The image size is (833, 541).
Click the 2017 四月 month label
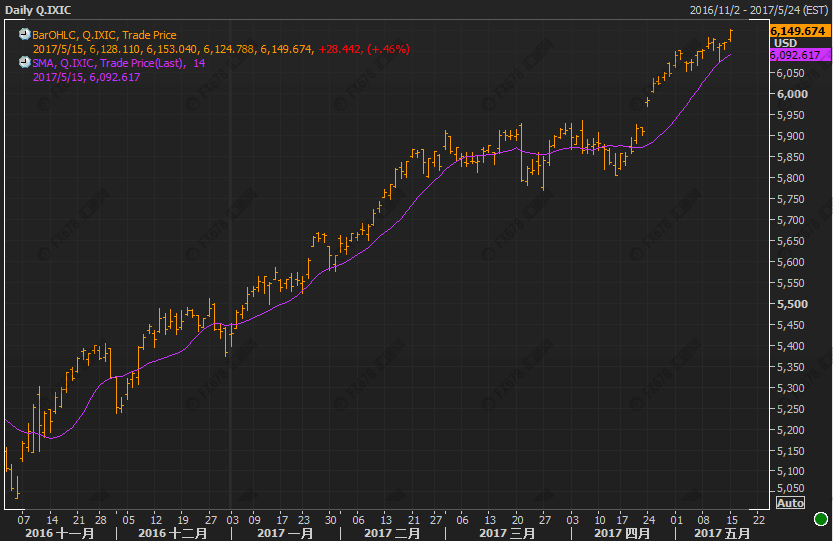[x=622, y=533]
